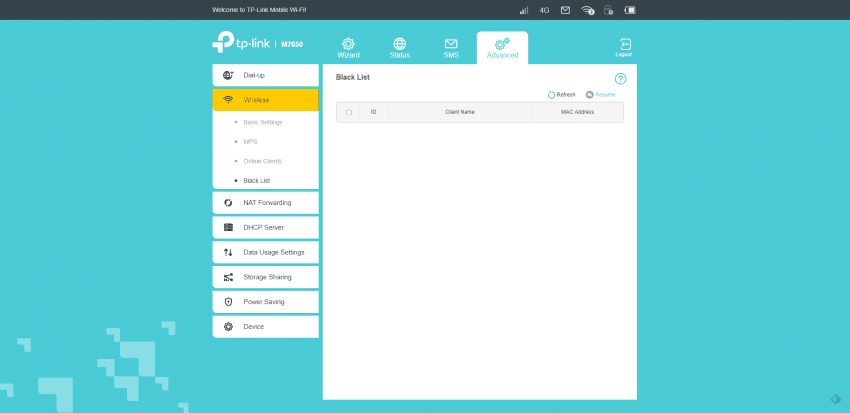Toggle the select-all checkbox in table header

[349, 112]
